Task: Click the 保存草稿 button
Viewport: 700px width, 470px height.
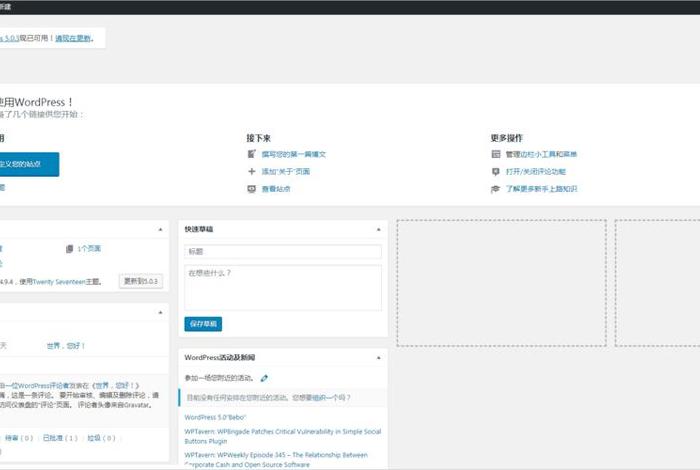Action: pyautogui.click(x=203, y=324)
